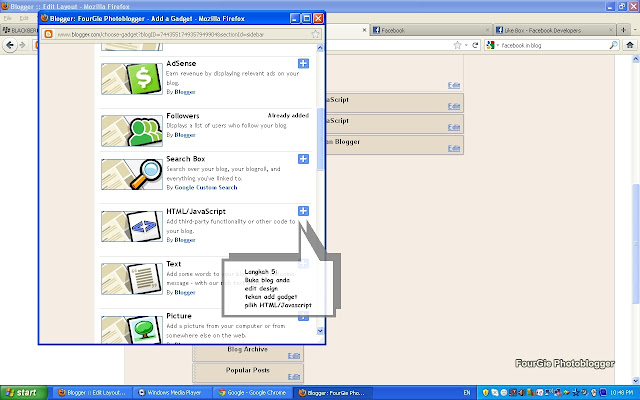The height and width of the screenshot is (400, 640).
Task: Add the AdSense gadget with plus button
Action: pyautogui.click(x=303, y=63)
